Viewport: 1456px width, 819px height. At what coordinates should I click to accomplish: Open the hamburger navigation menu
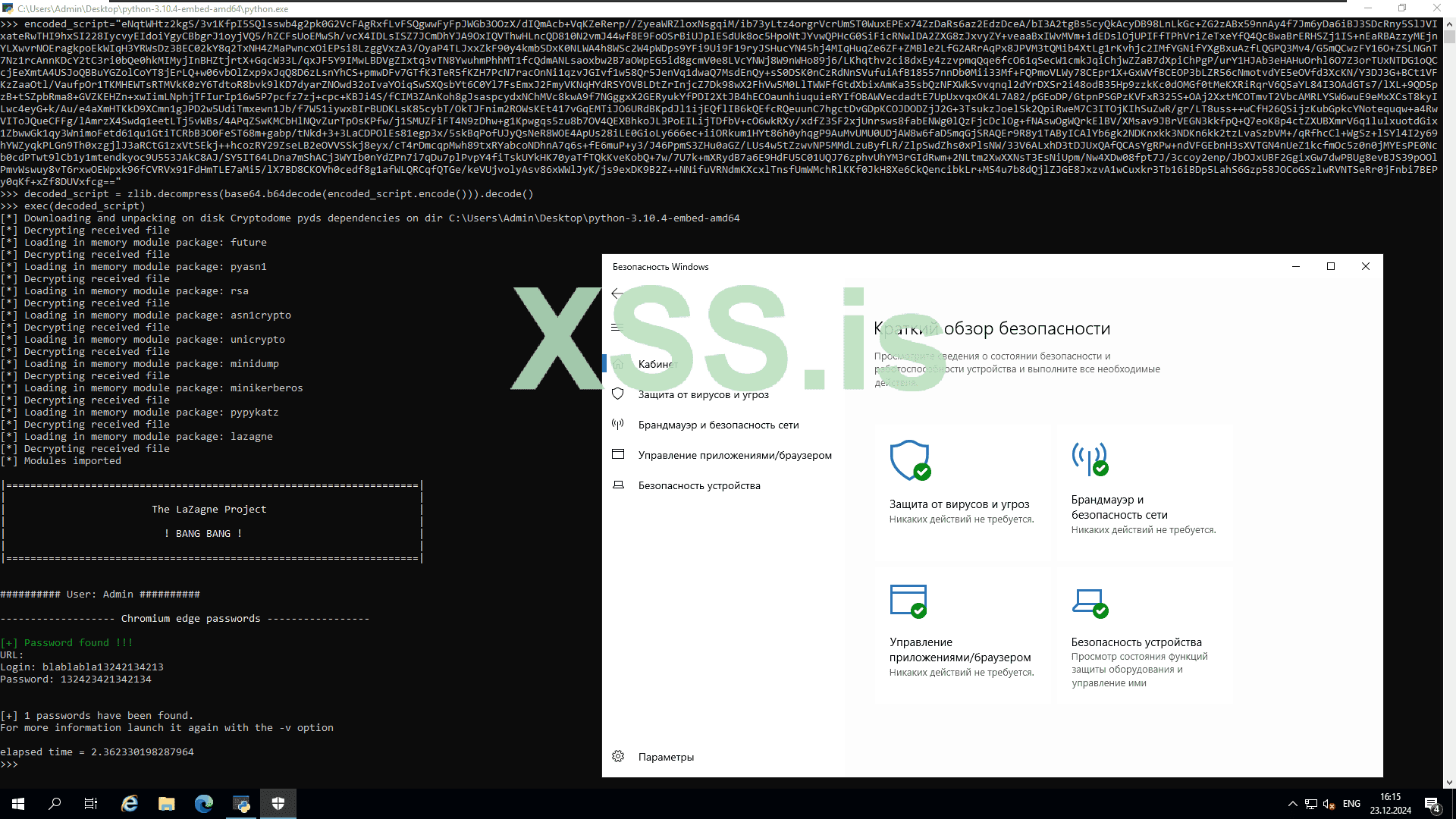[x=617, y=328]
